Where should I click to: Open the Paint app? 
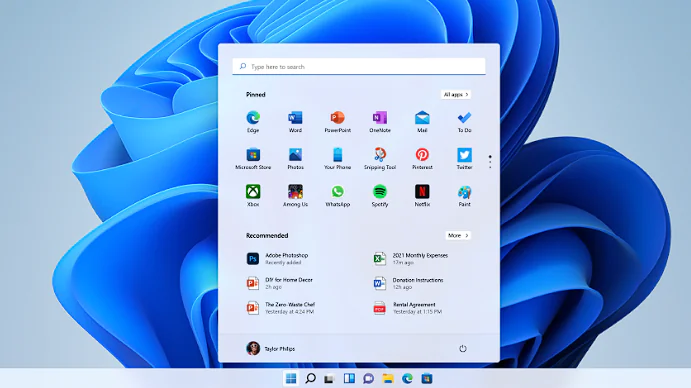[464, 196]
